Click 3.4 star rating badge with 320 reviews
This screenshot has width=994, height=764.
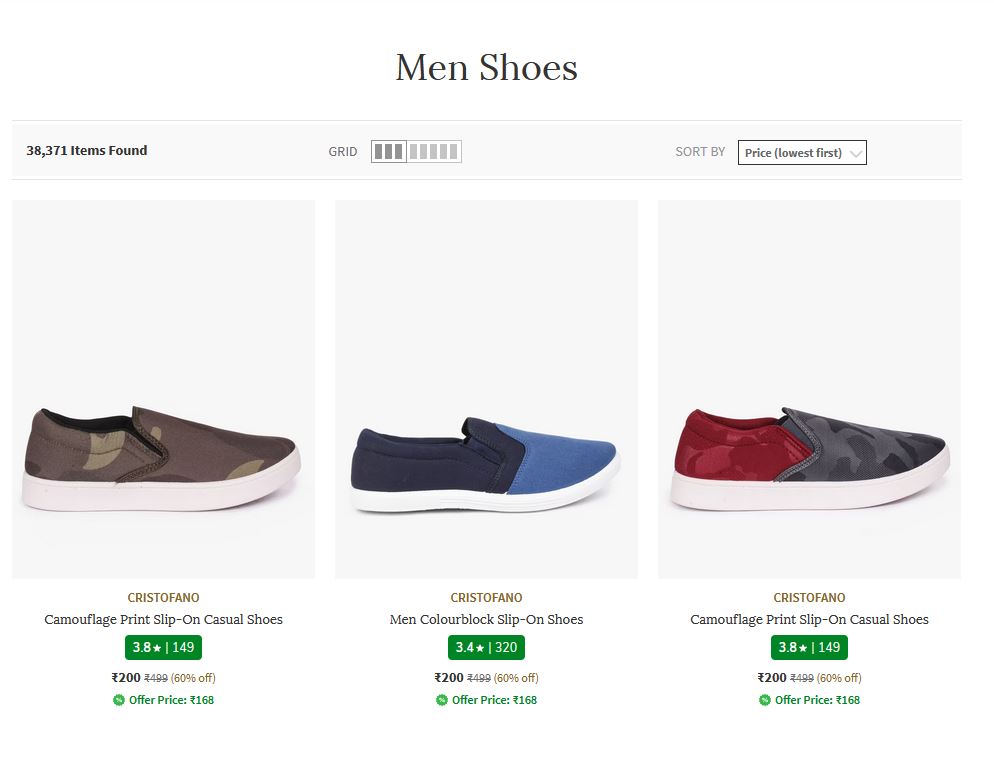click(486, 647)
